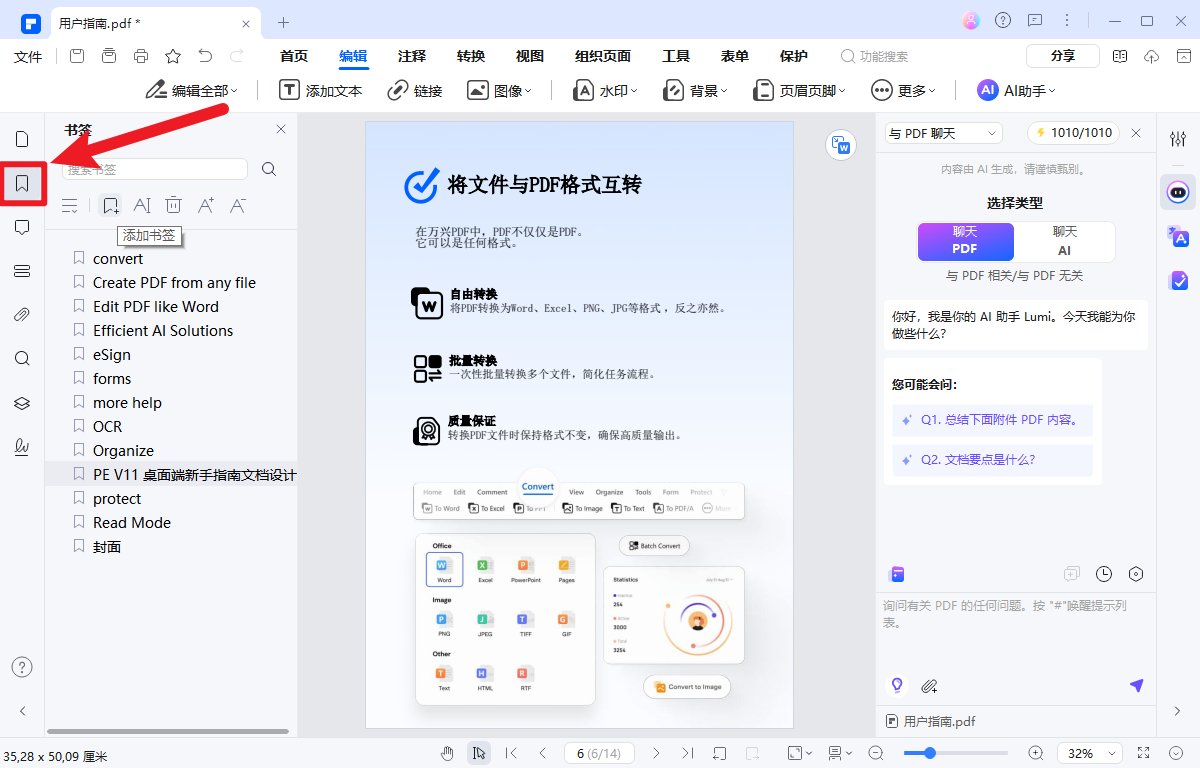
Task: Open the page thumbnails panel
Action: click(x=22, y=139)
